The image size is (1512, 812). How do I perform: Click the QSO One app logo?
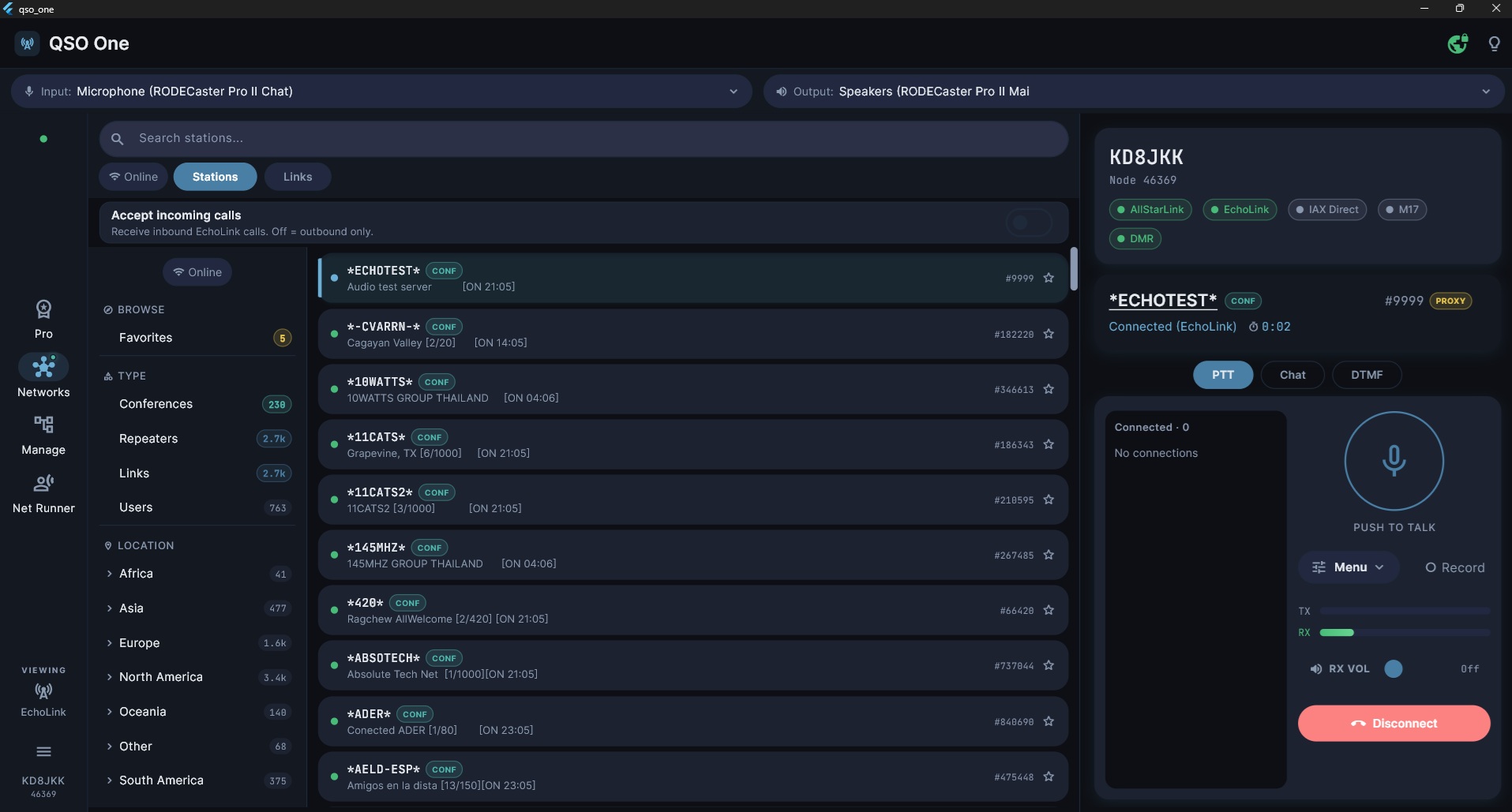[28, 43]
